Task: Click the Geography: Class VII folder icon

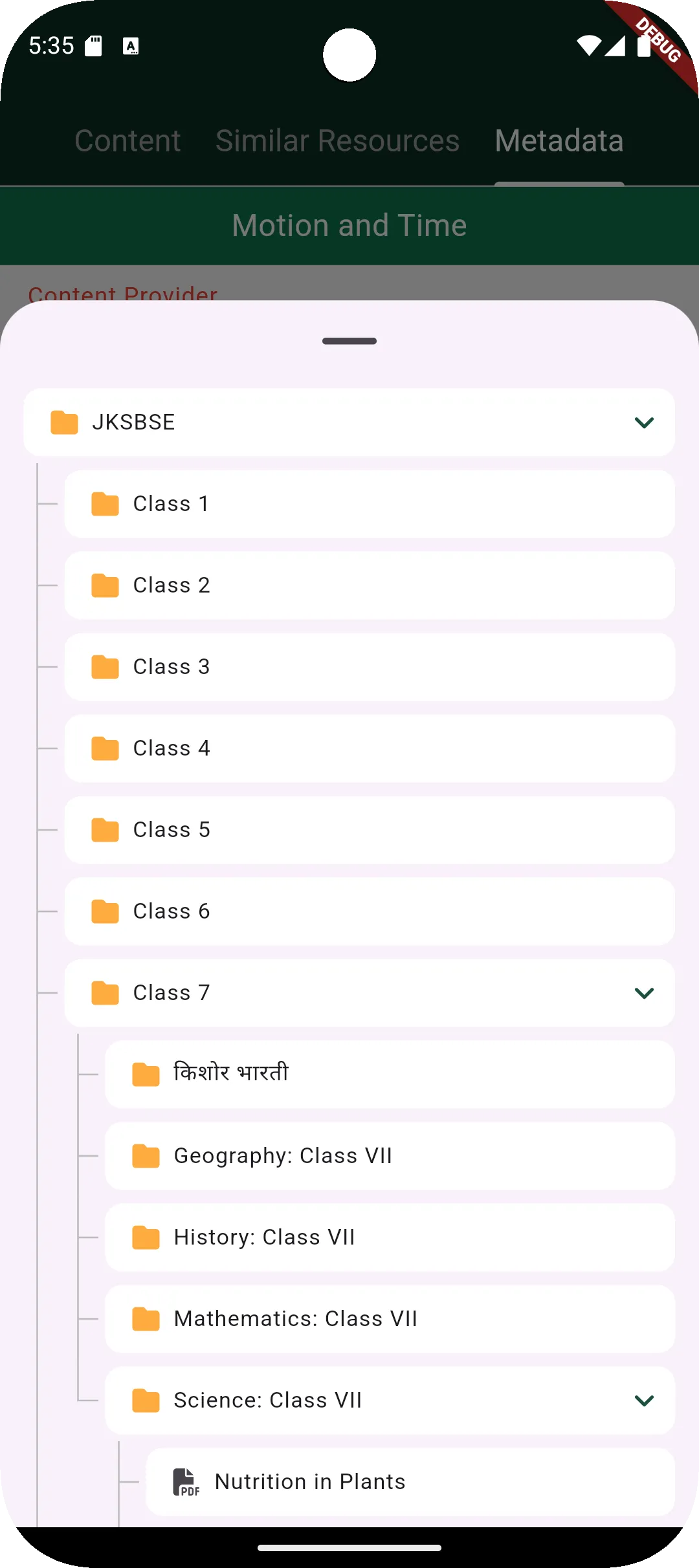Action: [x=146, y=1156]
